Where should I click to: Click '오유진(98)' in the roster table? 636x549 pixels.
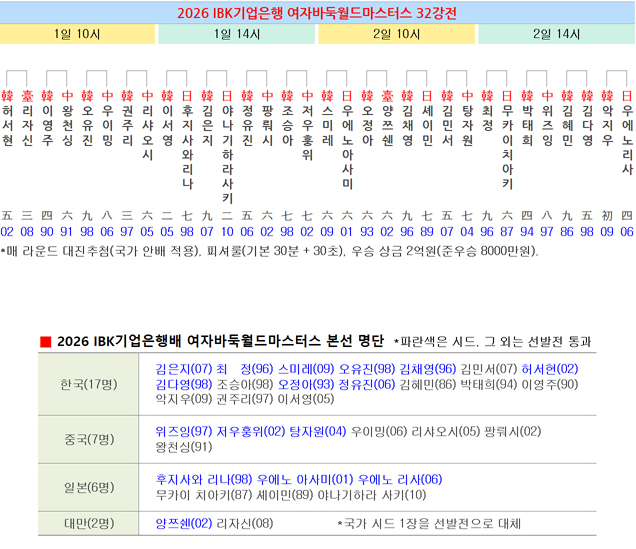click(x=367, y=369)
